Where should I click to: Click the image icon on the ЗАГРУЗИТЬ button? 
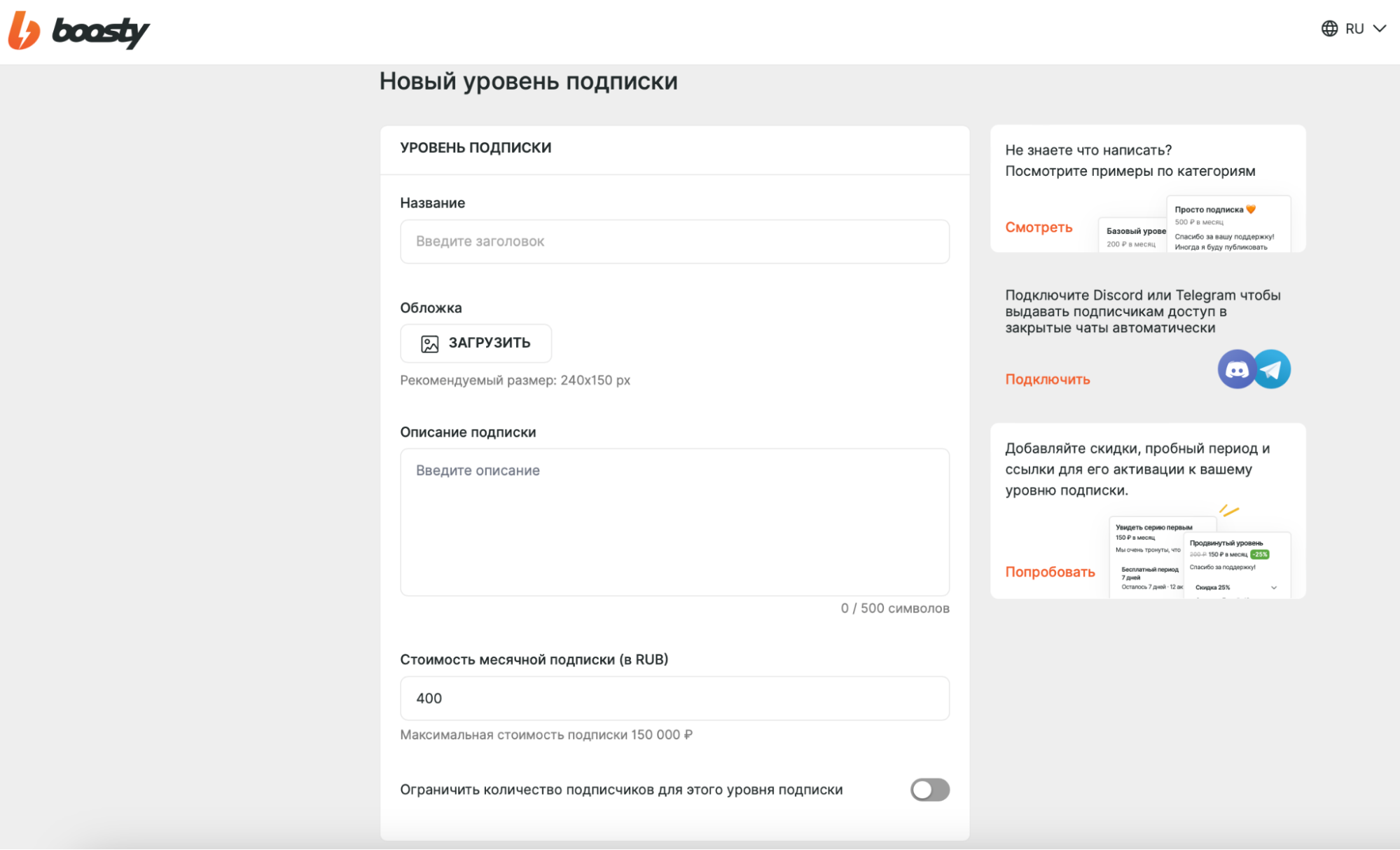click(429, 343)
